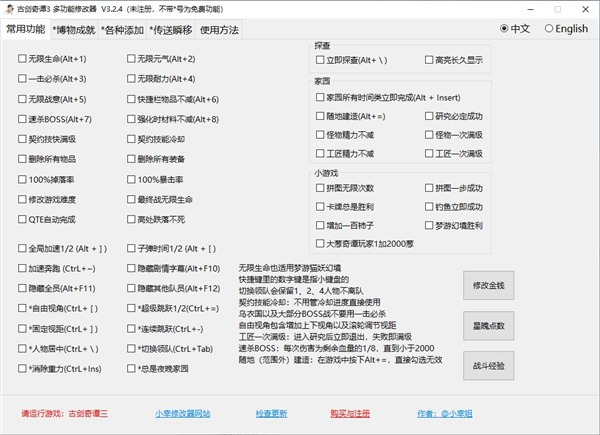Toggle 高亮长久显示 checkbox
The image size is (600, 435).
pos(429,61)
